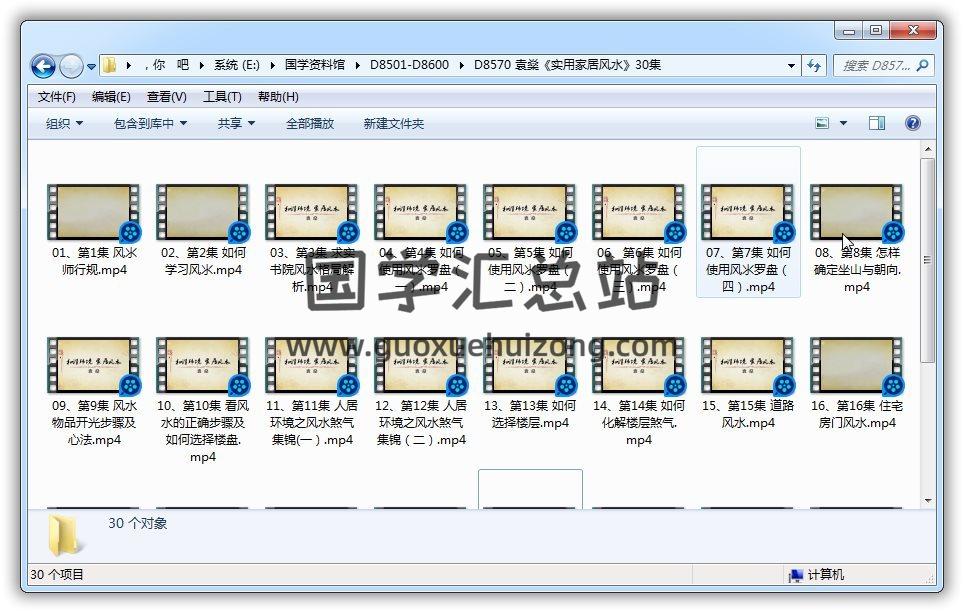The width and height of the screenshot is (964, 613).
Task: Select video 14、第14集 如何化解楼层煞气
Action: pos(639,390)
